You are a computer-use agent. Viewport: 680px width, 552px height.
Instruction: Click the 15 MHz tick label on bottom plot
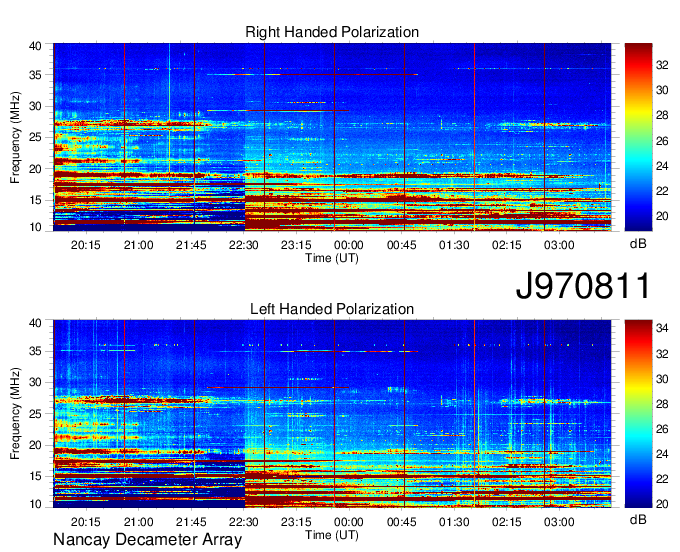tap(35, 476)
